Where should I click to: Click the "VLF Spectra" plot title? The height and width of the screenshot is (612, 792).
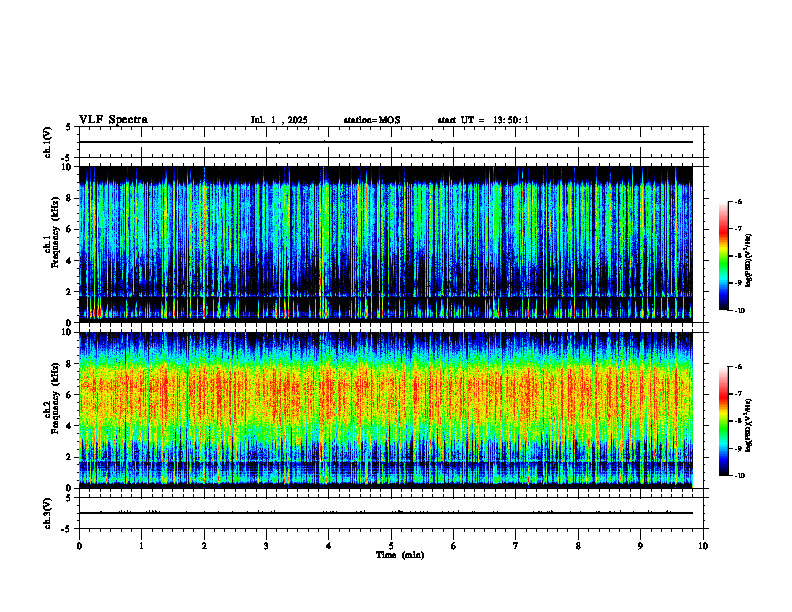(x=113, y=120)
